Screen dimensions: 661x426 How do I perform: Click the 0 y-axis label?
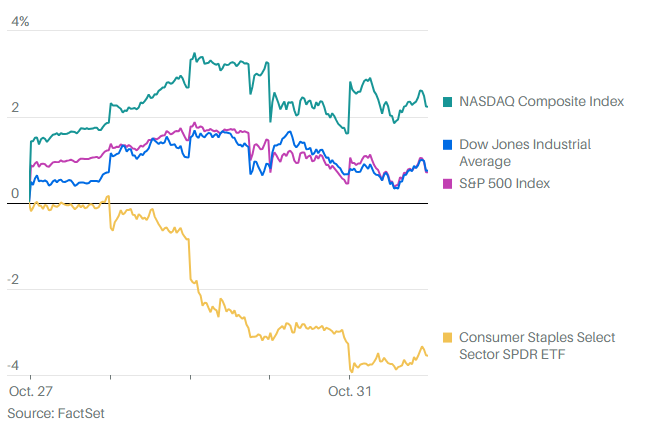click(12, 194)
